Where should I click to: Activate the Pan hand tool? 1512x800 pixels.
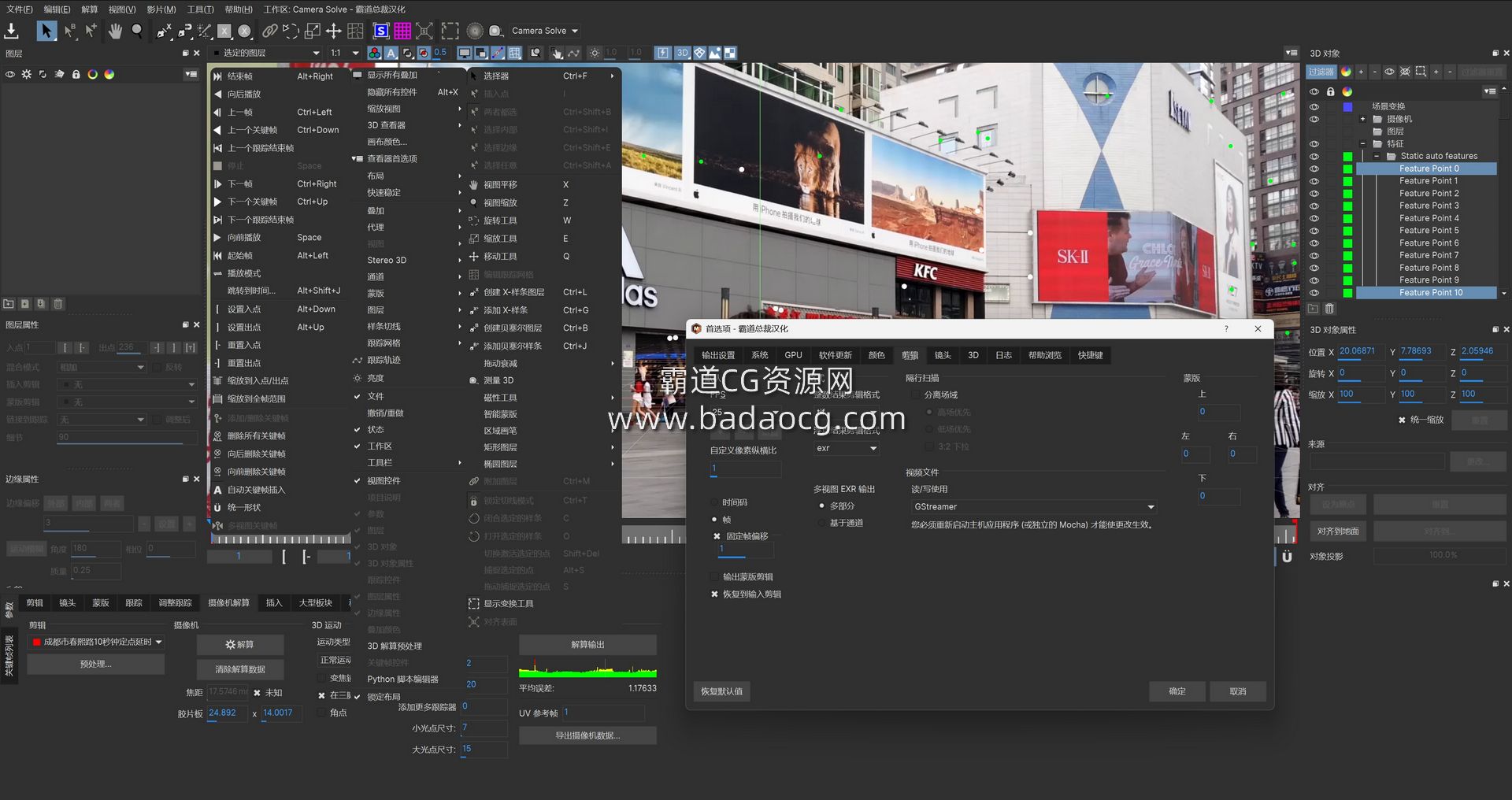point(115,31)
